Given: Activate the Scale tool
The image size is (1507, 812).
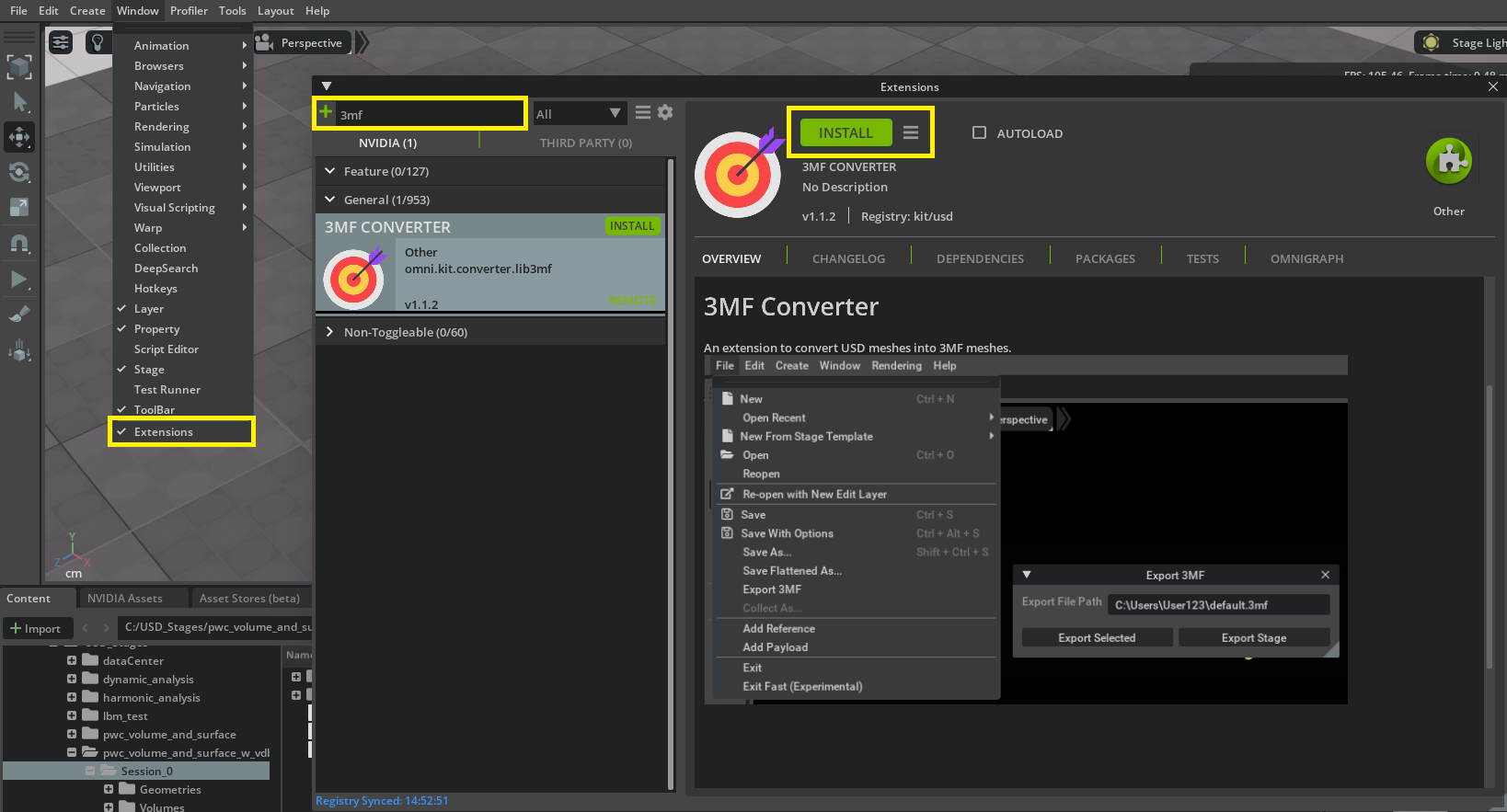Looking at the screenshot, I should point(19,208).
